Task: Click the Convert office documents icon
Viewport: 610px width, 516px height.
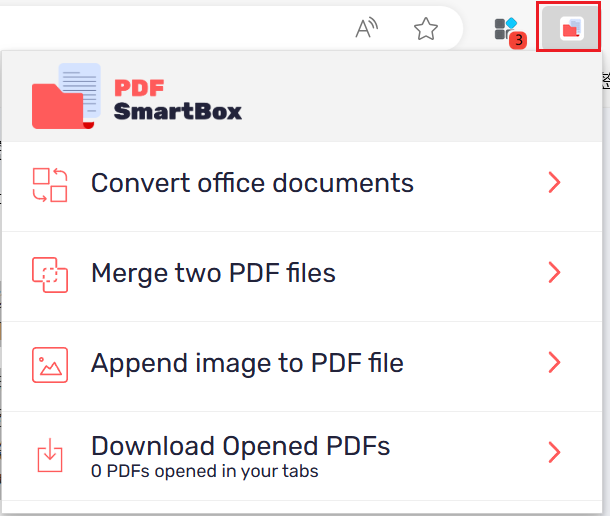Action: (x=50, y=185)
